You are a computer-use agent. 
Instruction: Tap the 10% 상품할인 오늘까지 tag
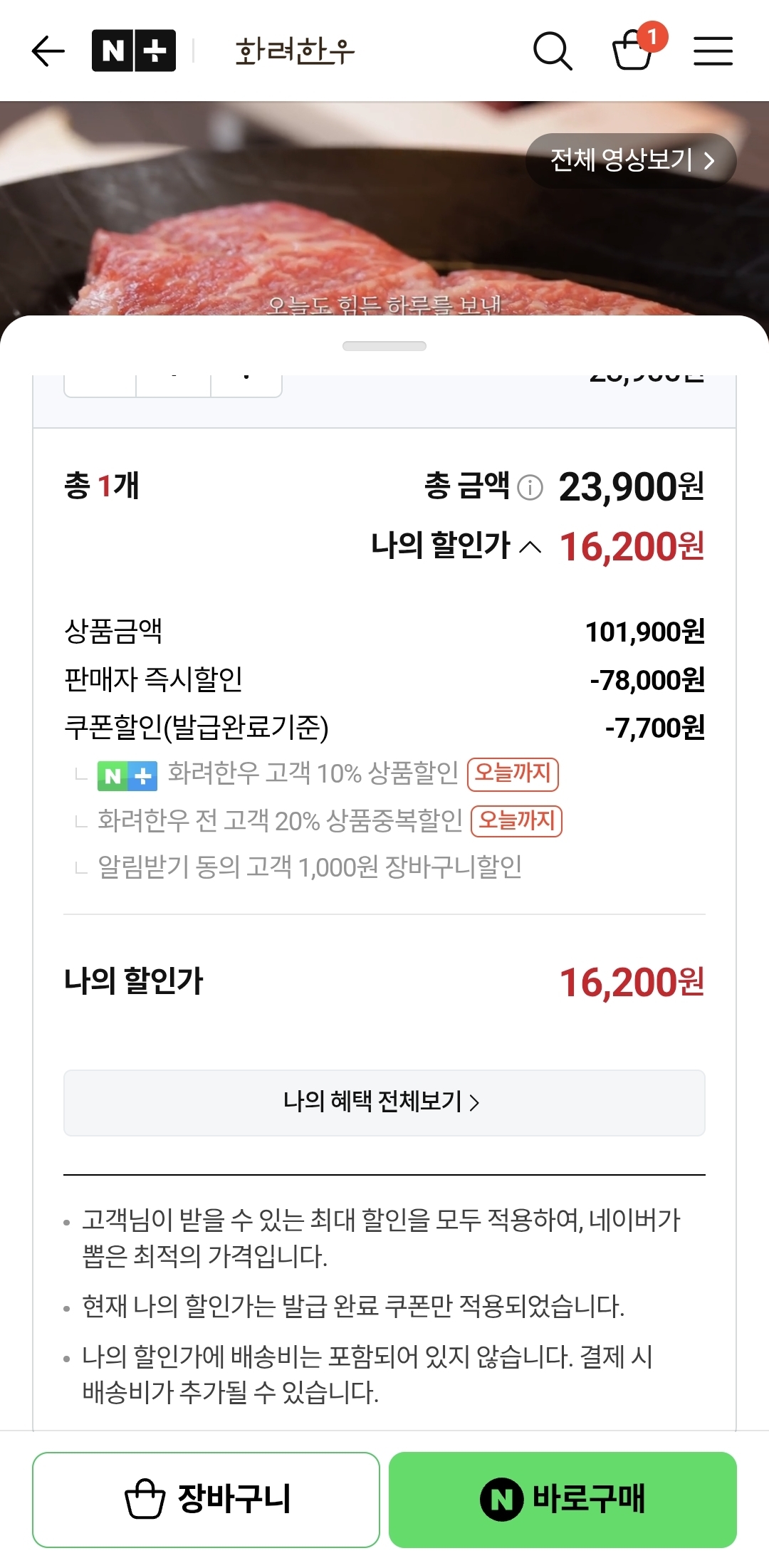coord(513,774)
